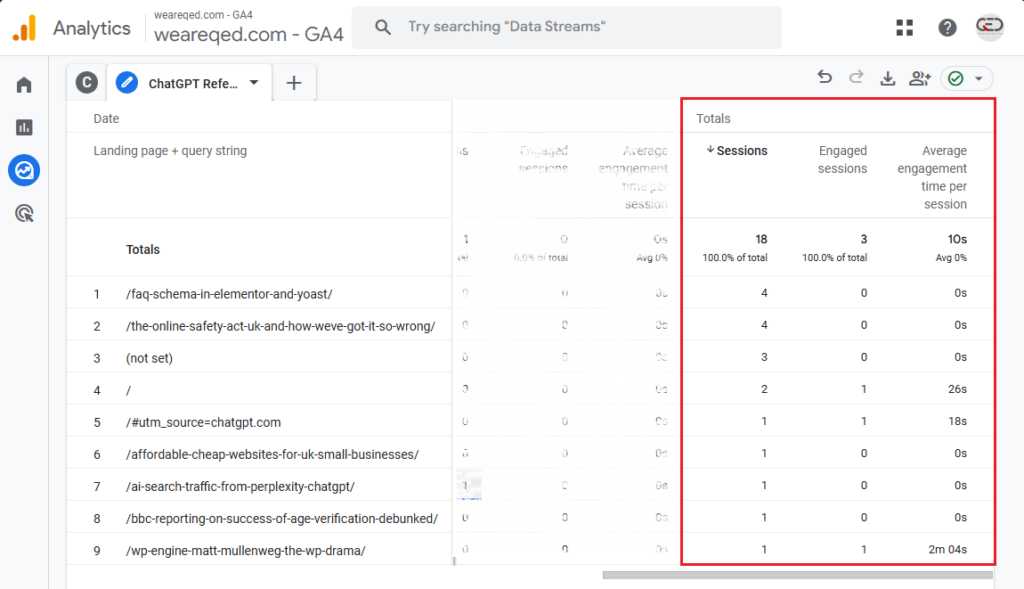Click the Date column label
The height and width of the screenshot is (589, 1024).
pos(106,118)
